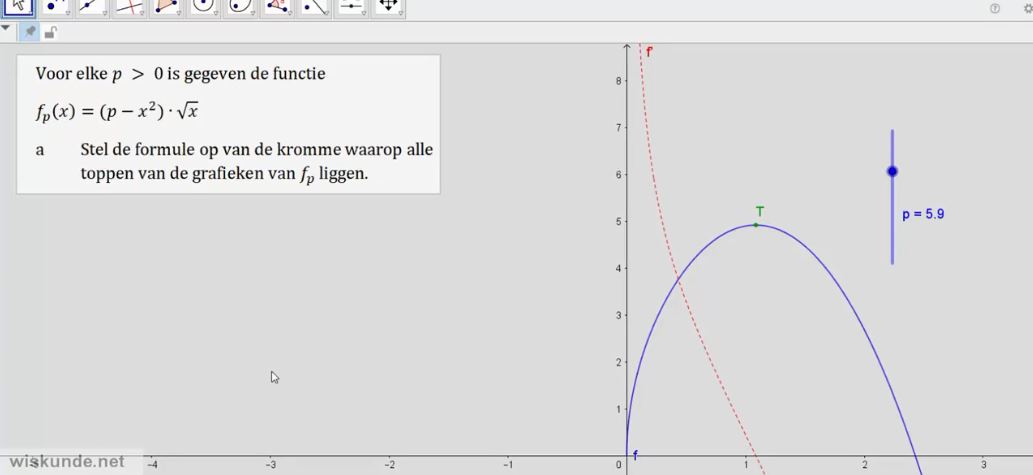The width and height of the screenshot is (1033, 475).
Task: Click the line 'Voor elke p > 0'
Action: point(180,74)
